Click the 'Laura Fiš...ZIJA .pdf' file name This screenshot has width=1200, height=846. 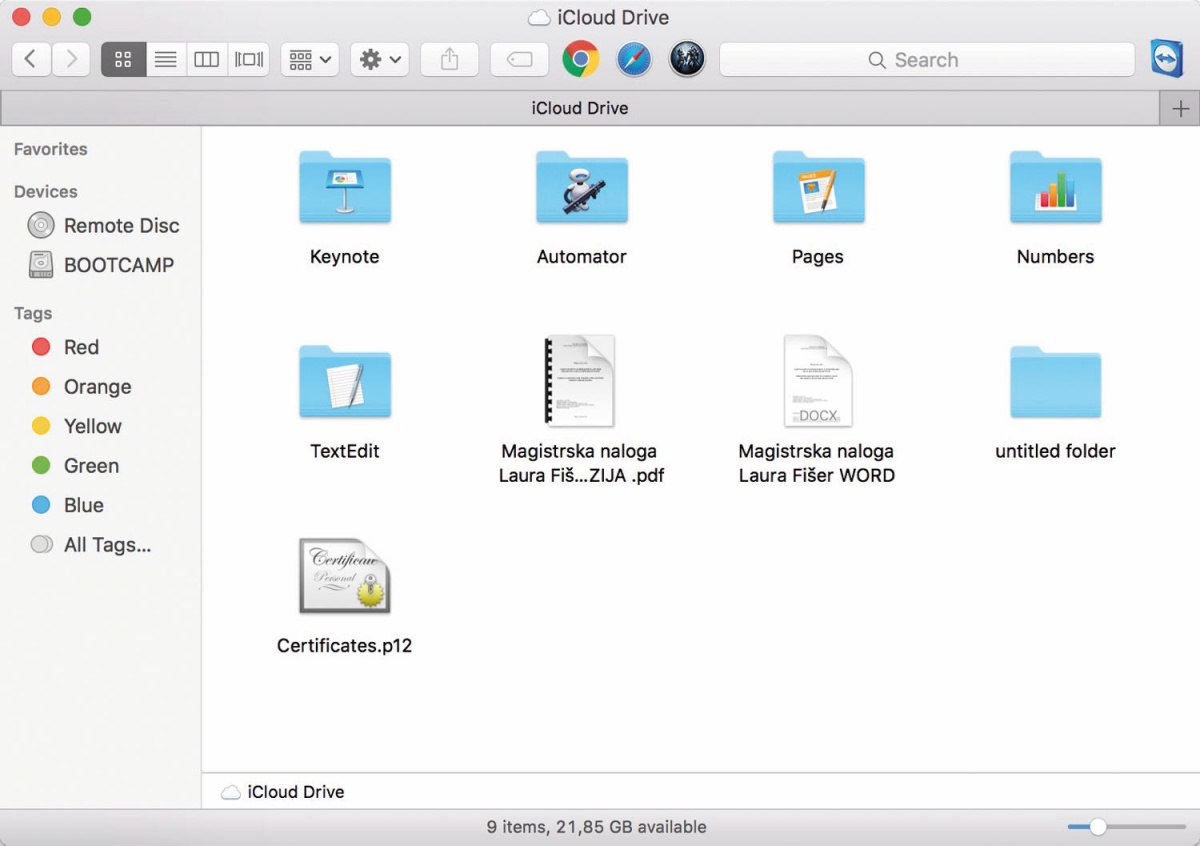582,476
